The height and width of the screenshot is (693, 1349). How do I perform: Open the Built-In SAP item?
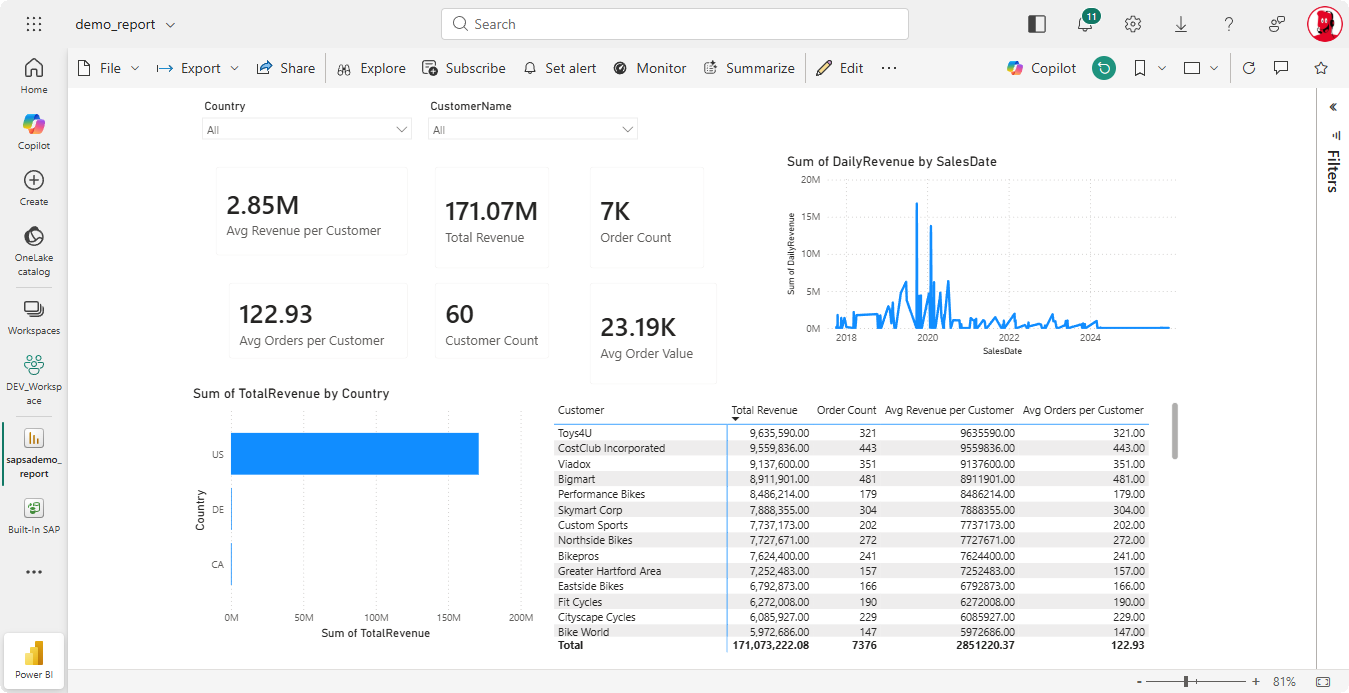tap(34, 516)
